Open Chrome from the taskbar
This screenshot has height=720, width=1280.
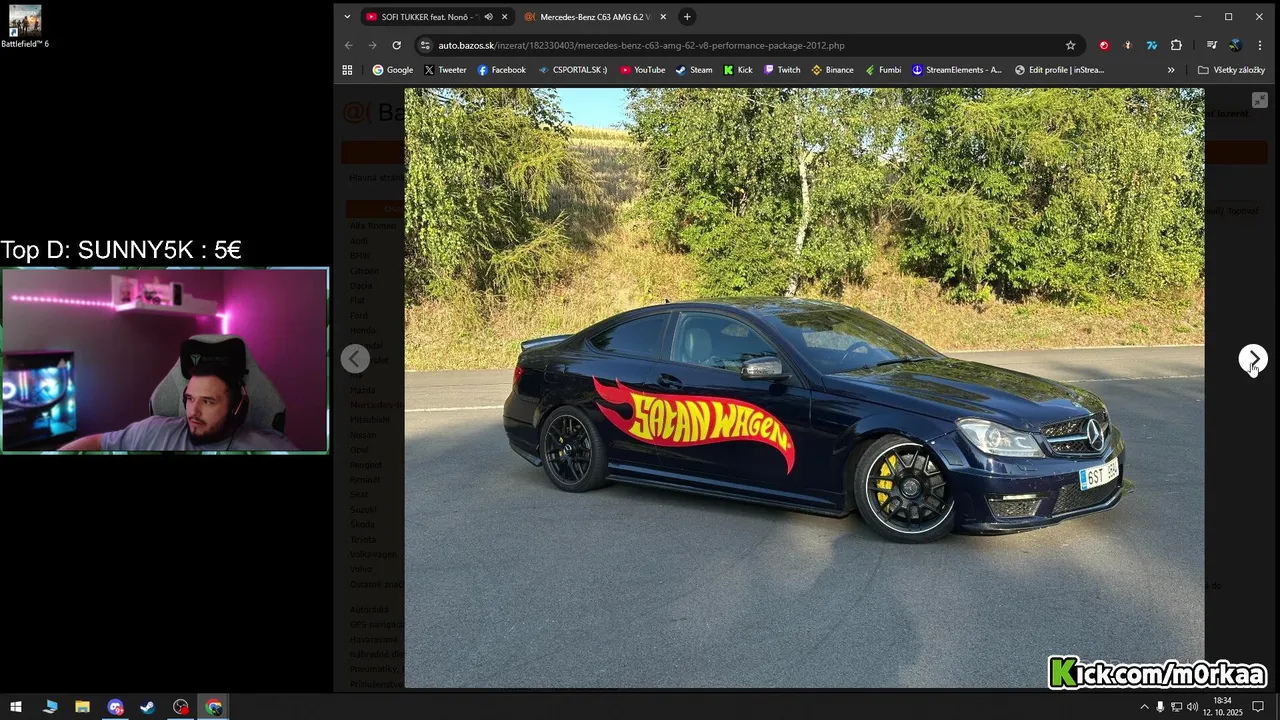[214, 707]
